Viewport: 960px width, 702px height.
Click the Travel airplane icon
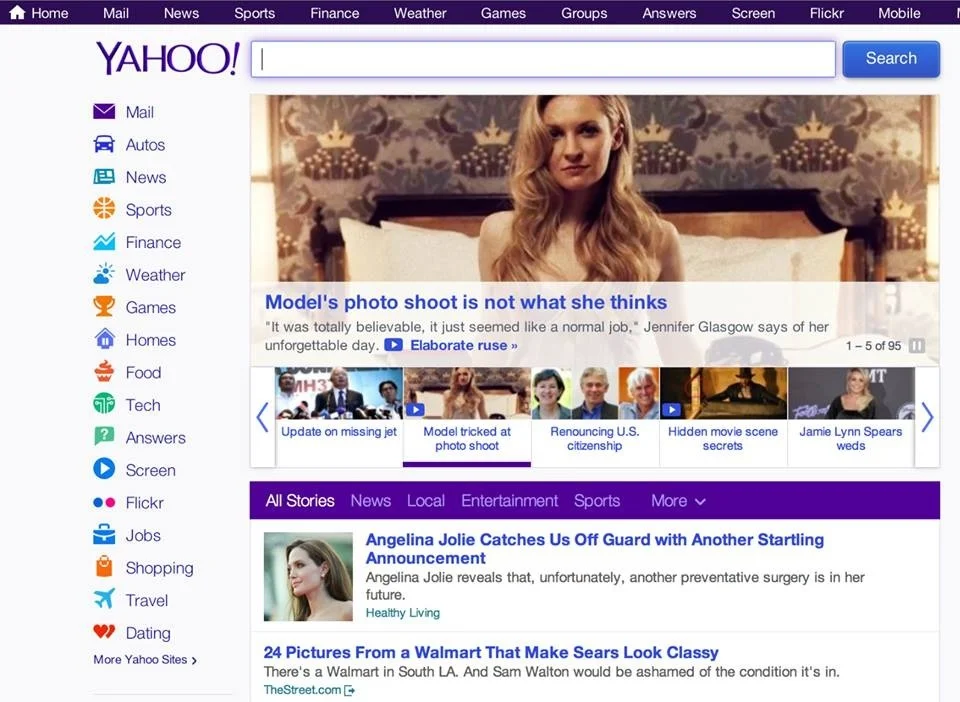[x=104, y=599]
